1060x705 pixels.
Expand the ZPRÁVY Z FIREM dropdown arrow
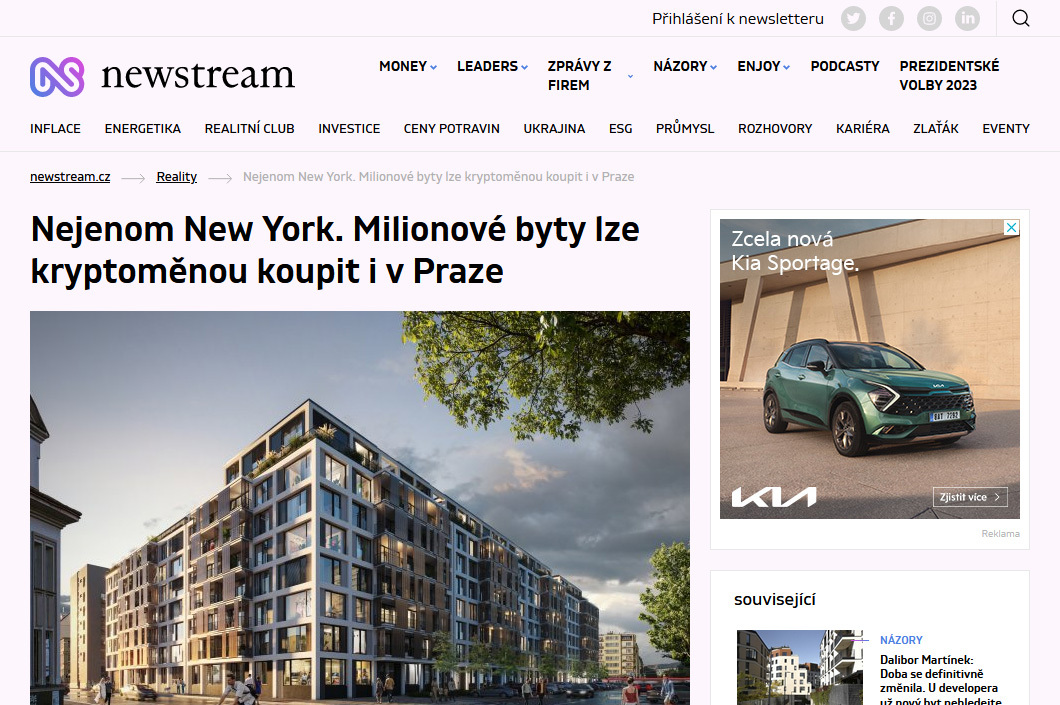[630, 76]
